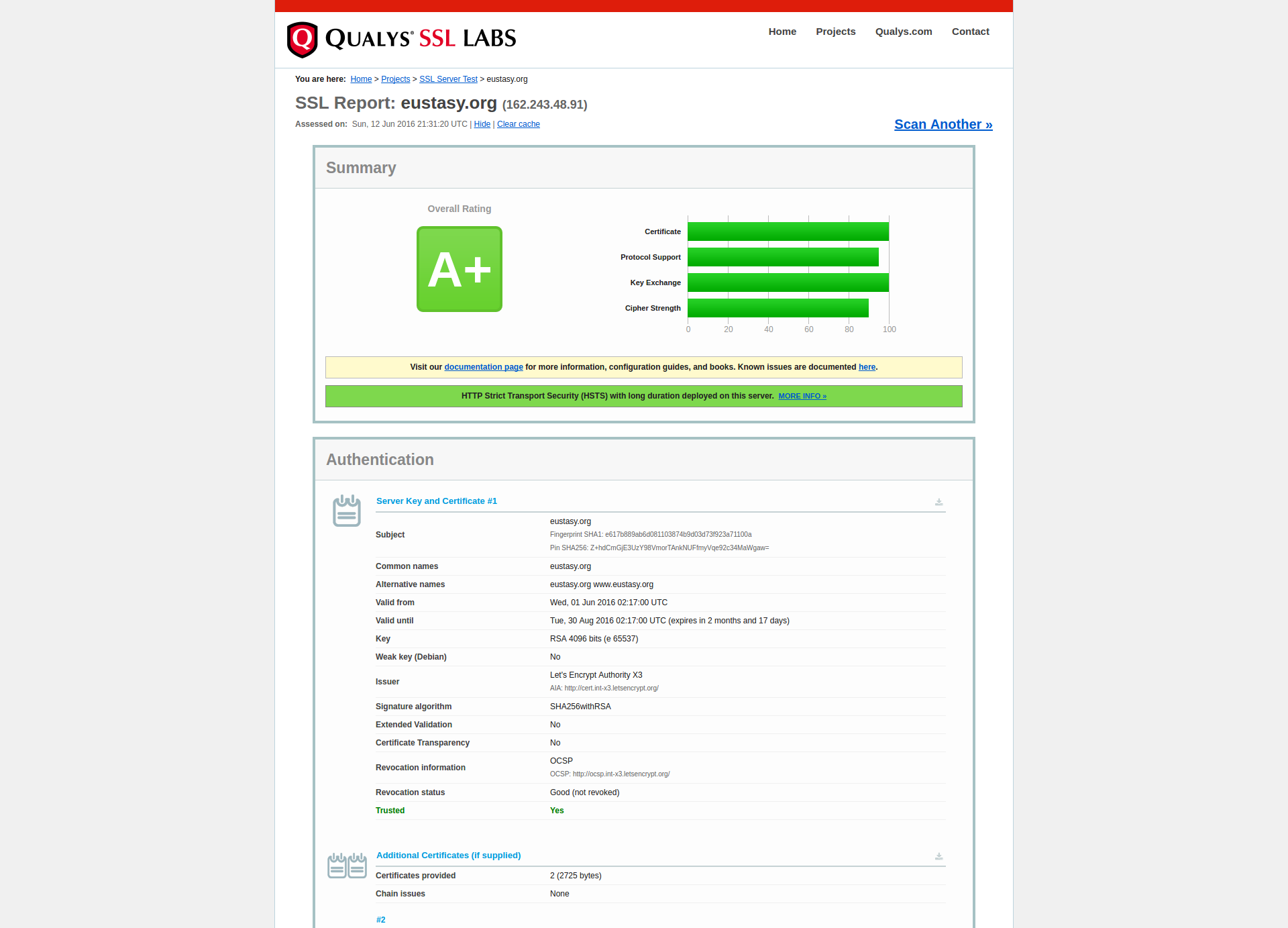Click Scan Another link
Viewport: 1288px width, 928px height.
coord(943,124)
